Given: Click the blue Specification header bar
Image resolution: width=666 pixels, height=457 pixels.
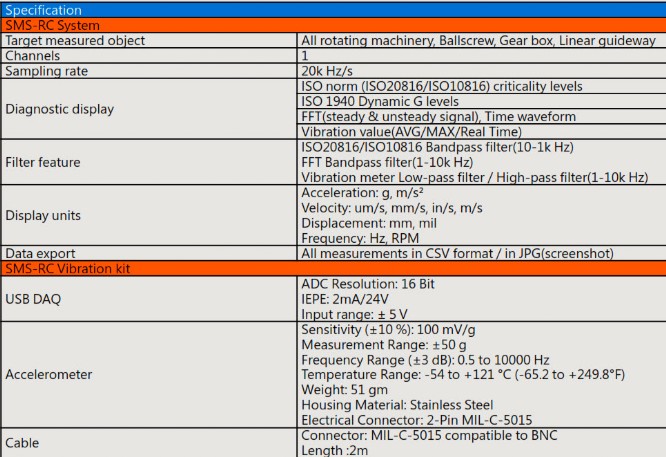Looking at the screenshot, I should [333, 10].
